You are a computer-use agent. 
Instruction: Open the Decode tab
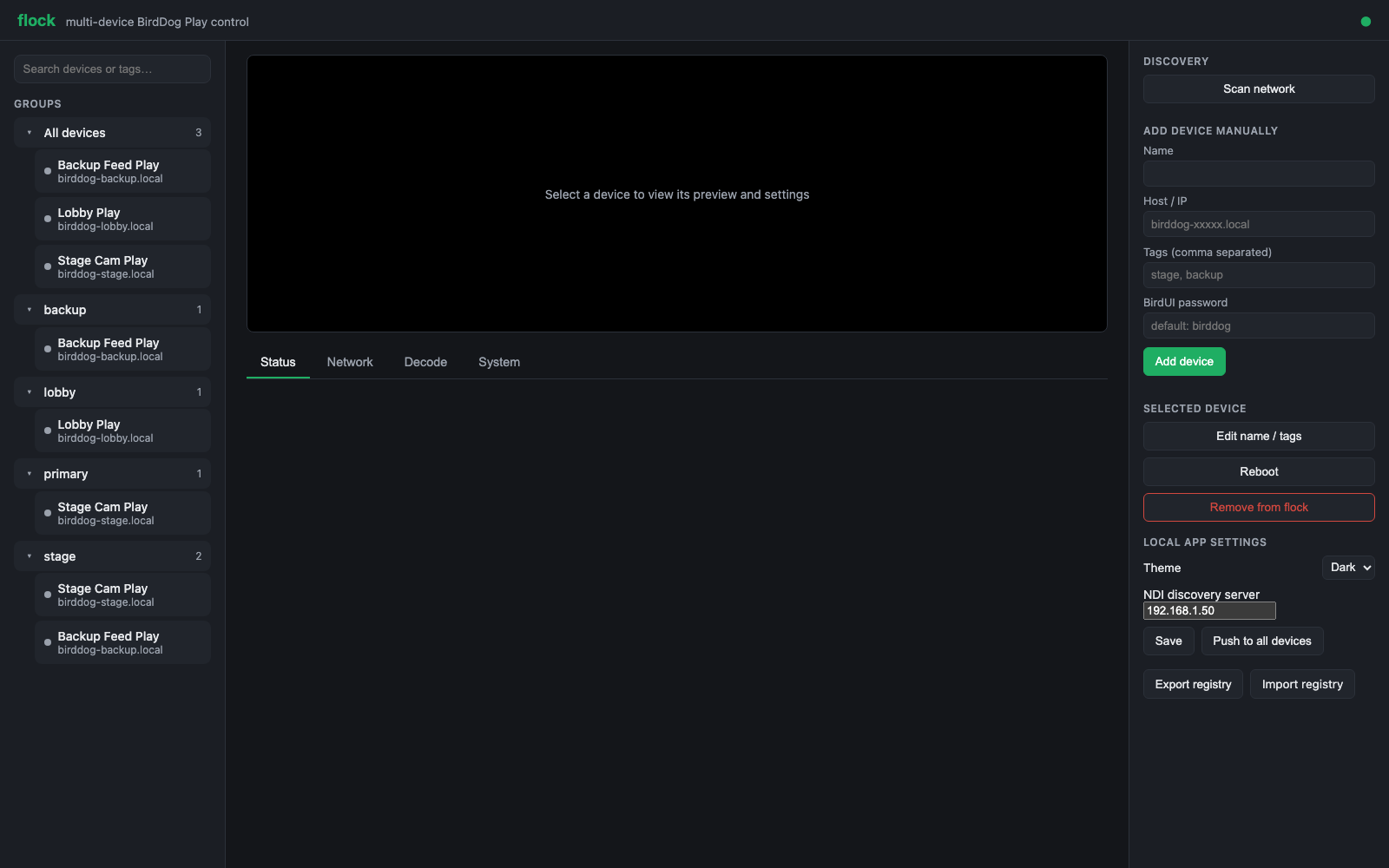425,362
